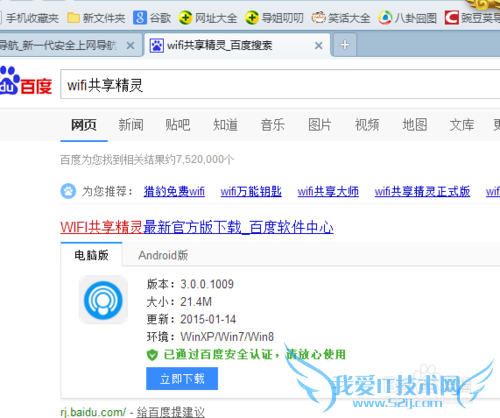Switch to 文库 search results
Image resolution: width=500 pixels, height=418 pixels.
462,125
